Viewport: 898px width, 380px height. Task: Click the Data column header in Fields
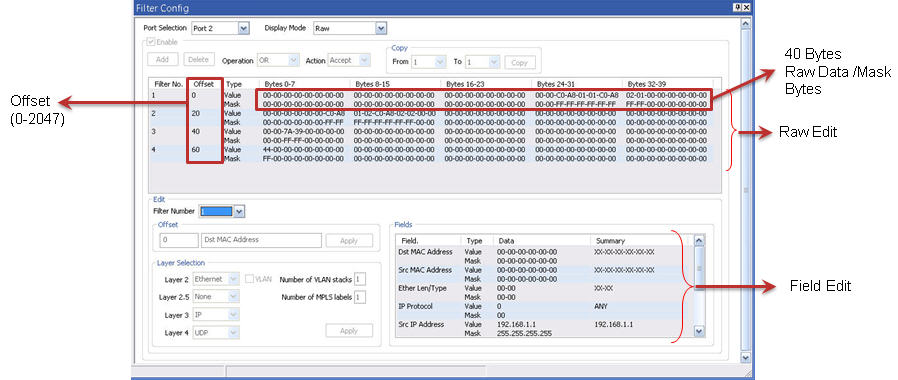pyautogui.click(x=542, y=241)
